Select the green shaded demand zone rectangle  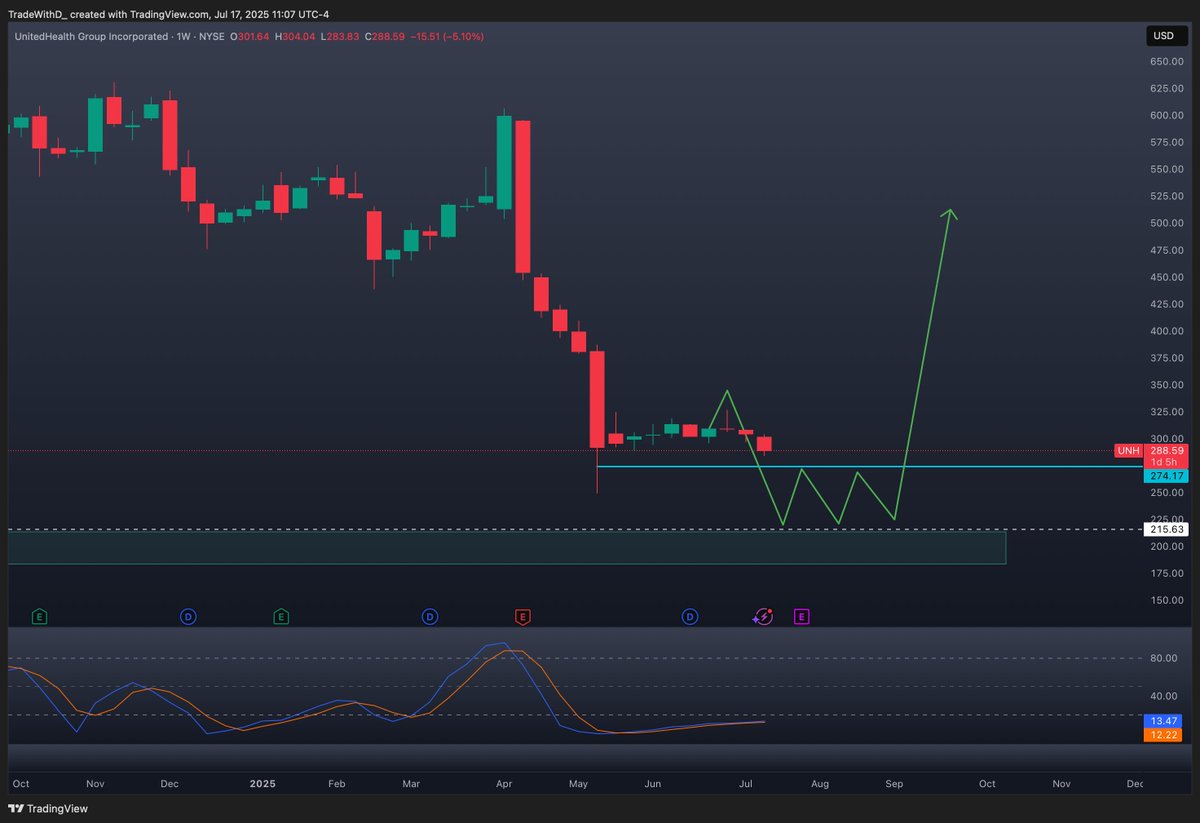506,547
